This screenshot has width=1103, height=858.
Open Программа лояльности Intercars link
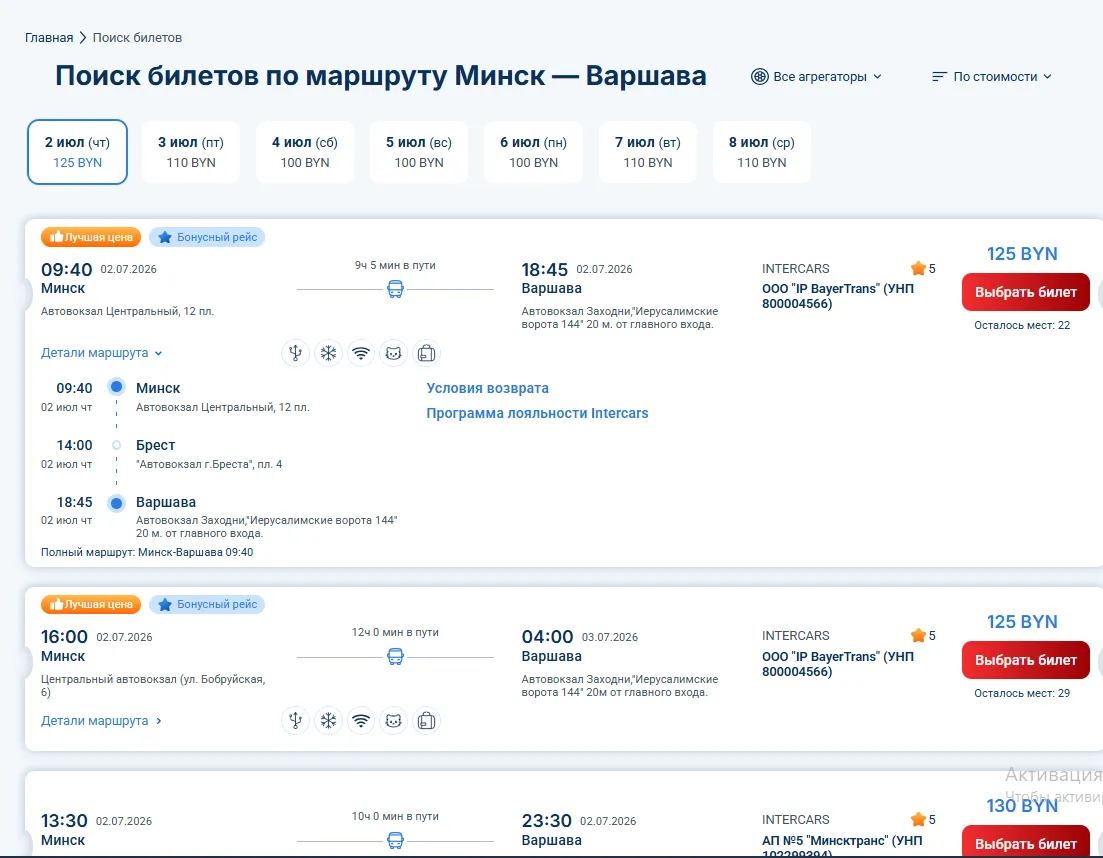(537, 414)
